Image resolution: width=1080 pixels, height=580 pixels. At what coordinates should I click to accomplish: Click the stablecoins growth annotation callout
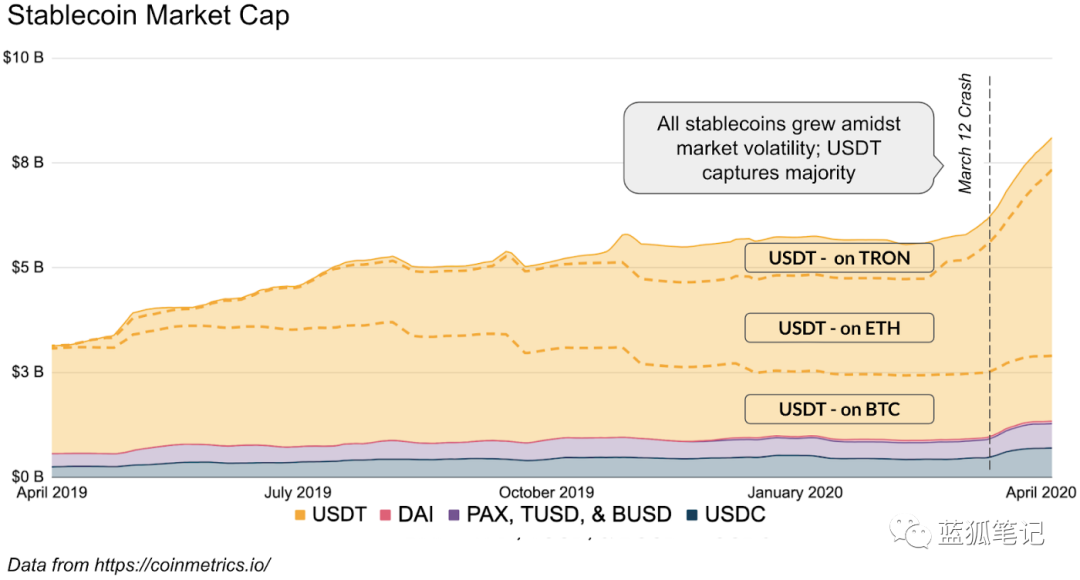tap(778, 148)
